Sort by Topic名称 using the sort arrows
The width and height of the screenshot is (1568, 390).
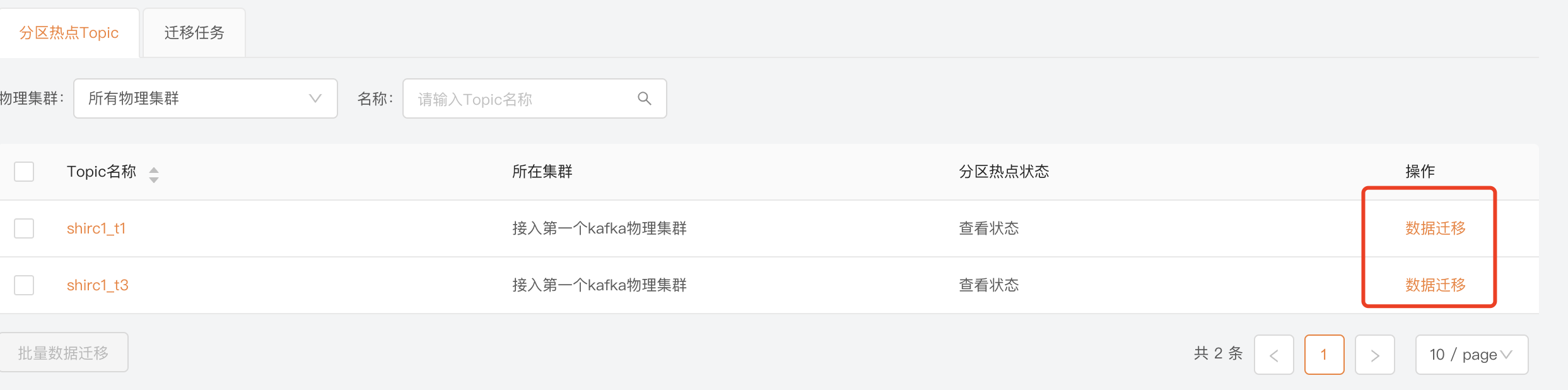pos(154,174)
